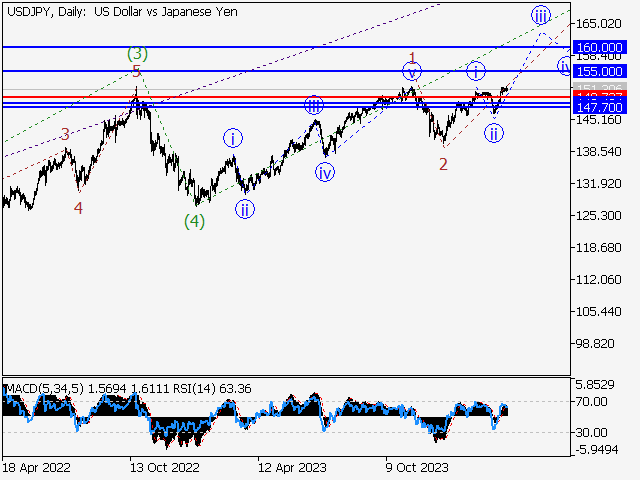Click the 155.000 price level tag
Image resolution: width=640 pixels, height=480 pixels.
tap(600, 71)
